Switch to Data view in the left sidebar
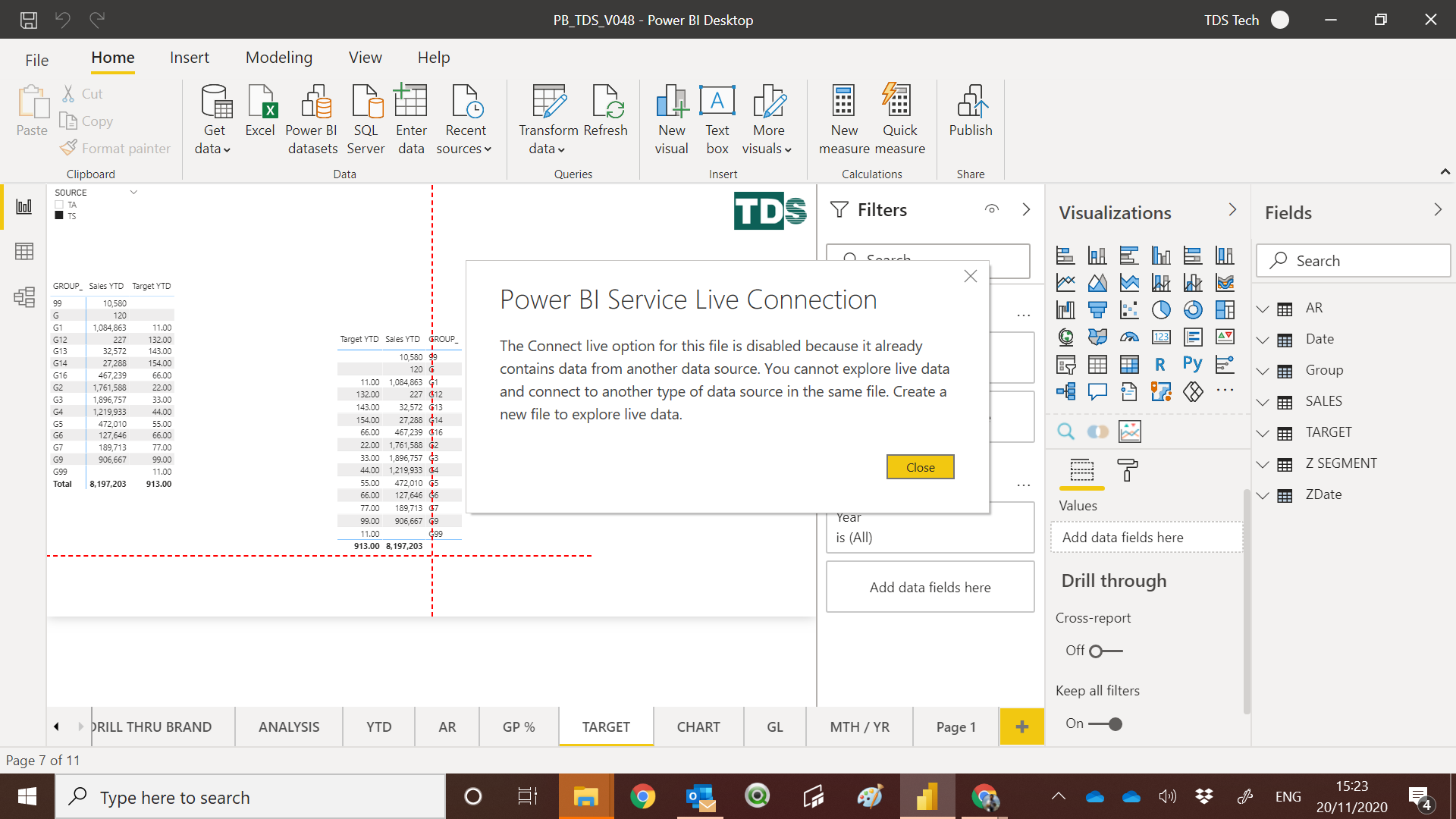The width and height of the screenshot is (1456, 819). [x=24, y=251]
